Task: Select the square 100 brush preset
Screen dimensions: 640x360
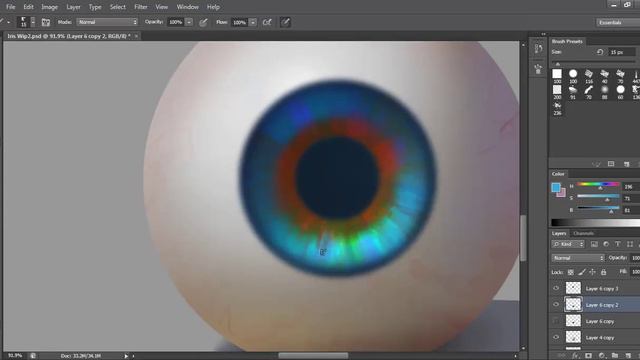Action: [x=557, y=76]
